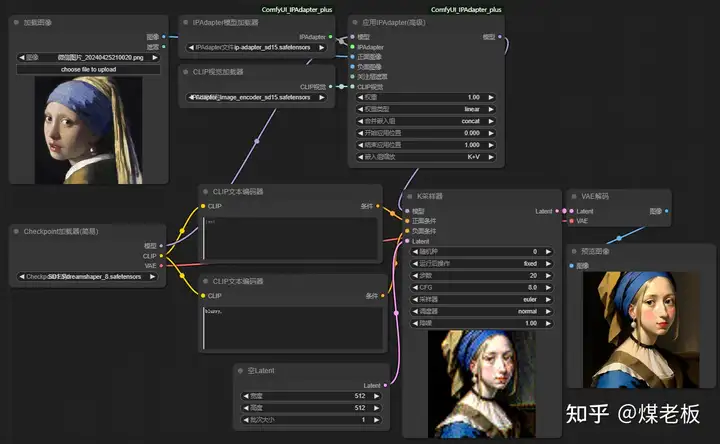Decrease the 结束应用位置 1.000 value with its left arrow
This screenshot has height=444, width=720.
click(360, 145)
